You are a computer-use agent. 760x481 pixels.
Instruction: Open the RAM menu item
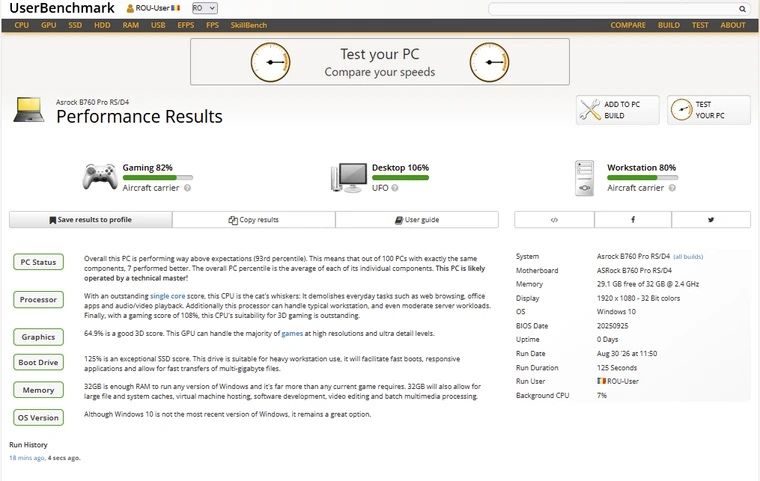pyautogui.click(x=130, y=25)
